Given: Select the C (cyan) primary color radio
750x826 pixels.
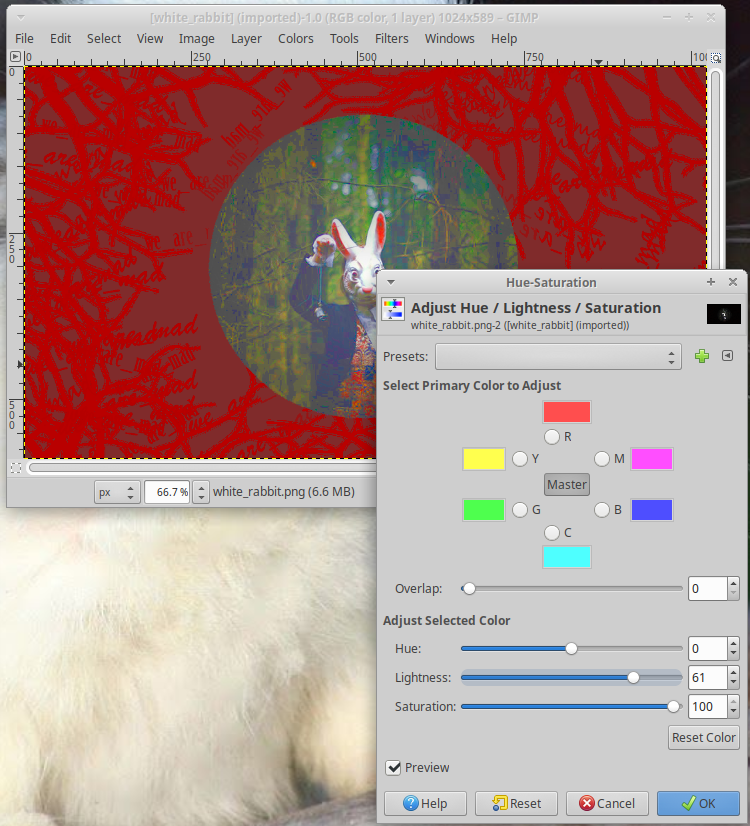Looking at the screenshot, I should coord(552,533).
